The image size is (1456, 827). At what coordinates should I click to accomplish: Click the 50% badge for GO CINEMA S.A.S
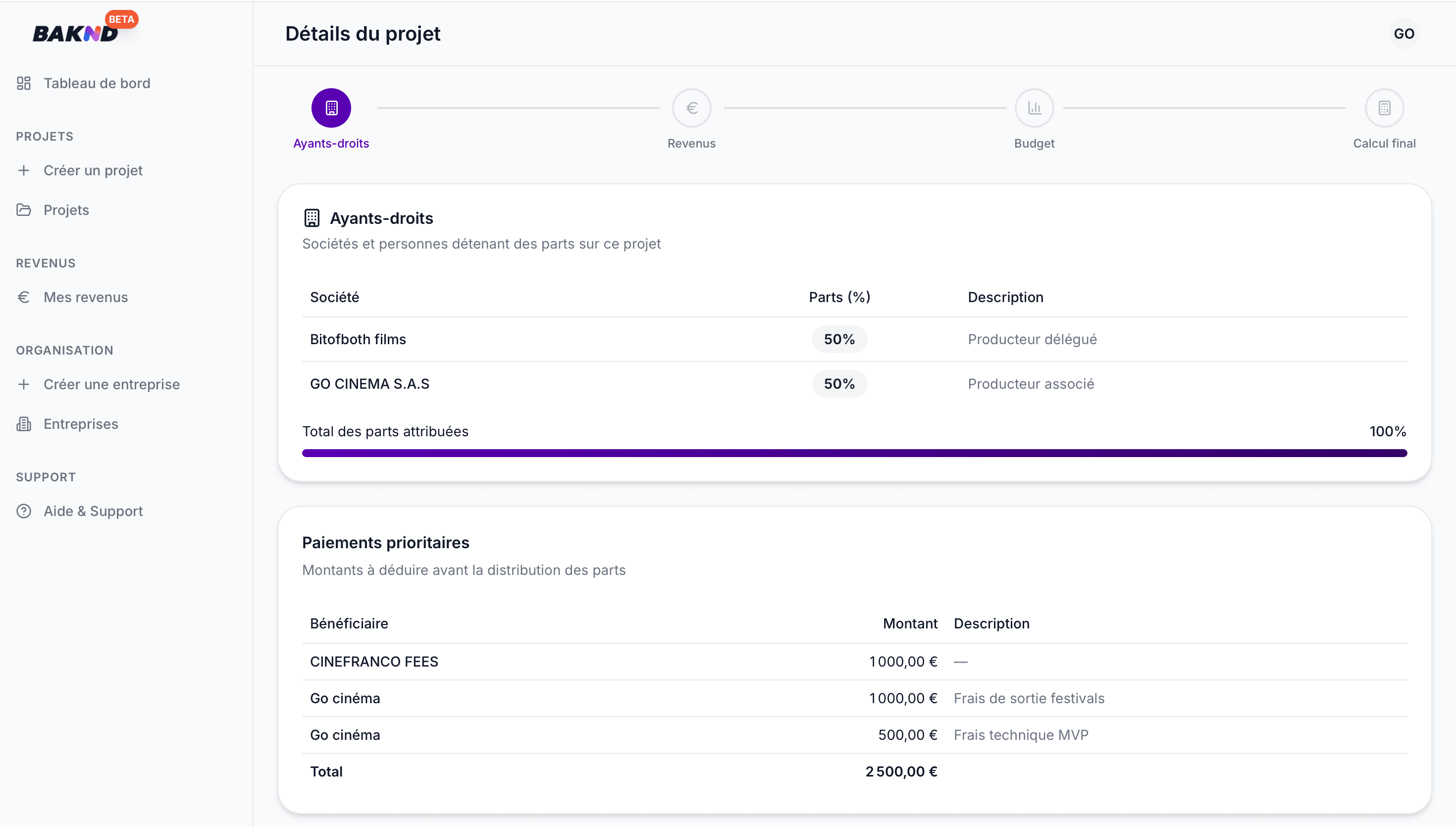click(839, 384)
